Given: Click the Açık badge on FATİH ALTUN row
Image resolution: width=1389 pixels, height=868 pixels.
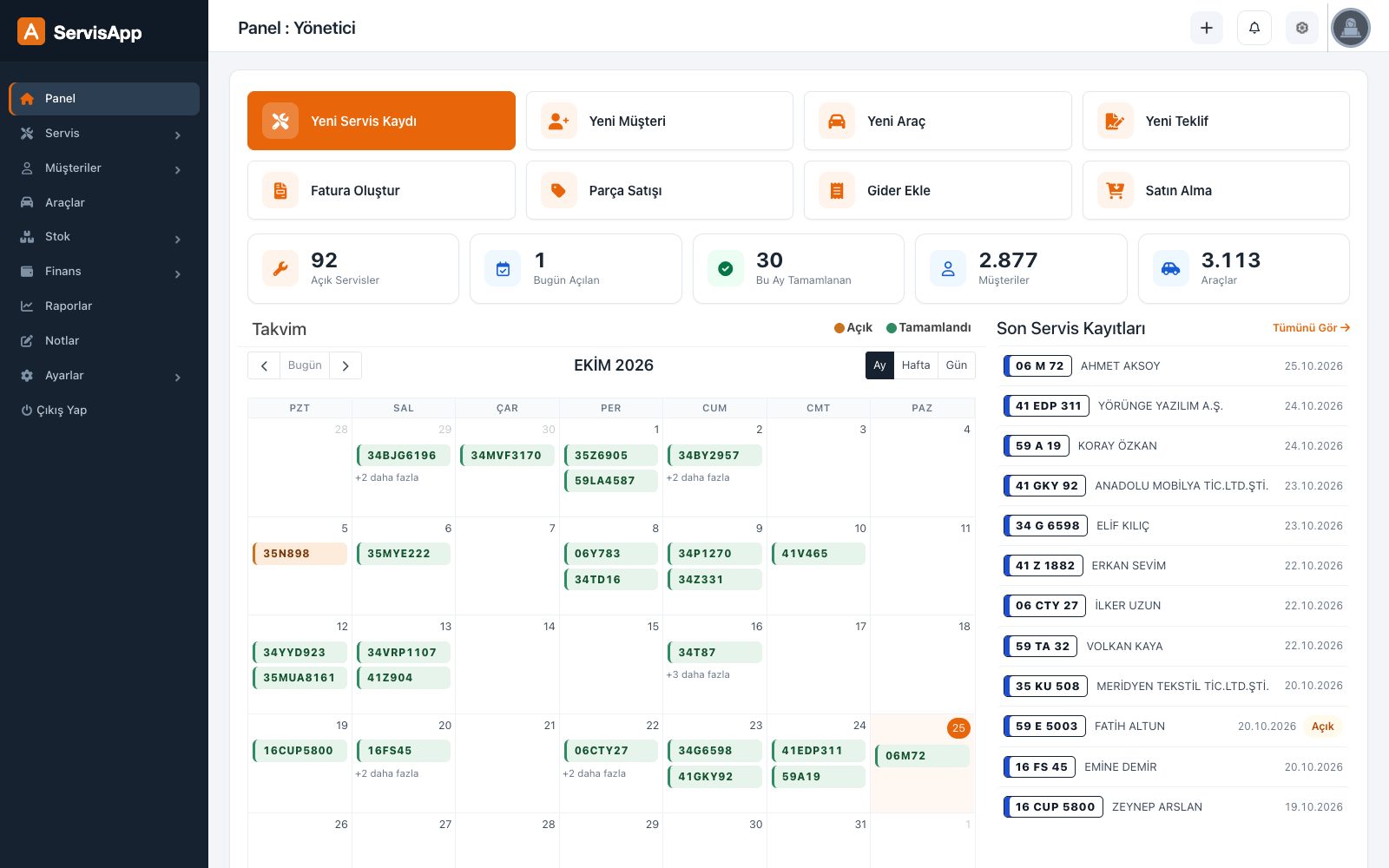Looking at the screenshot, I should pyautogui.click(x=1323, y=727).
